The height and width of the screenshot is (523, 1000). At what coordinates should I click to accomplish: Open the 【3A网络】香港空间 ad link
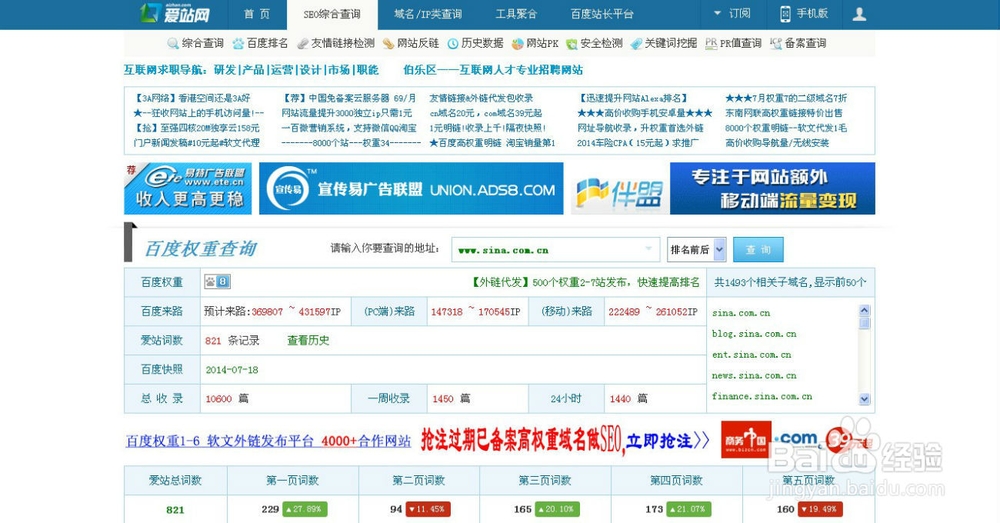(192, 98)
